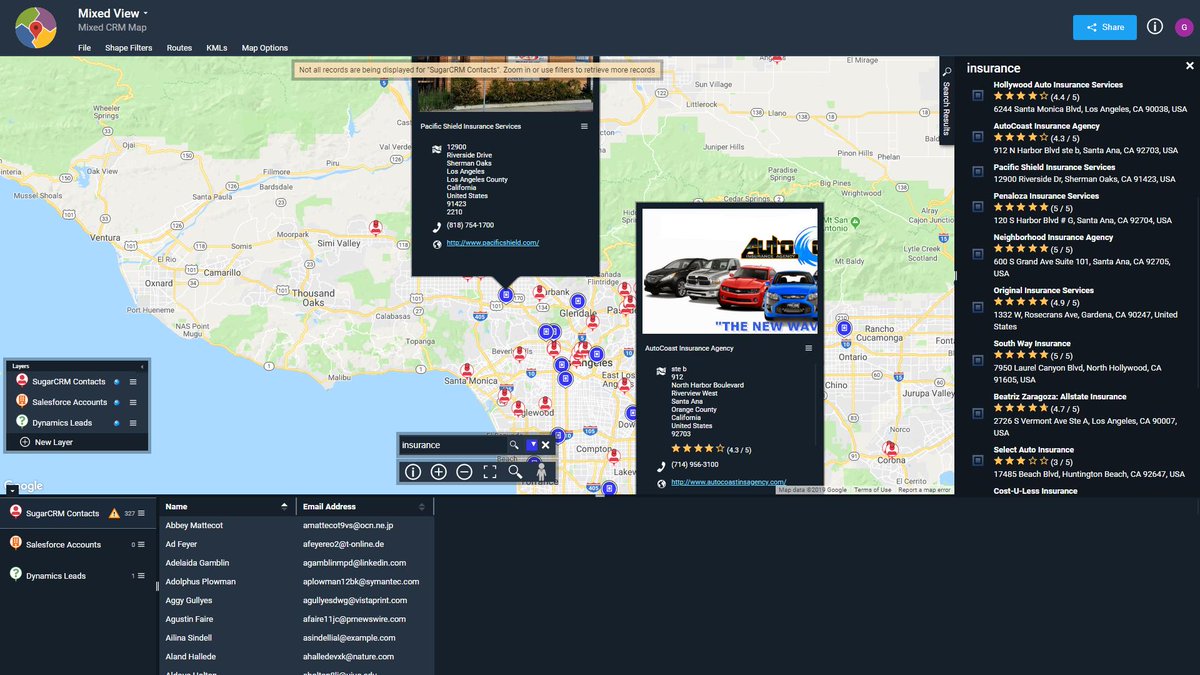Open AutoCoast Insurance Agency popup menu
The width and height of the screenshot is (1200, 675).
click(x=809, y=348)
